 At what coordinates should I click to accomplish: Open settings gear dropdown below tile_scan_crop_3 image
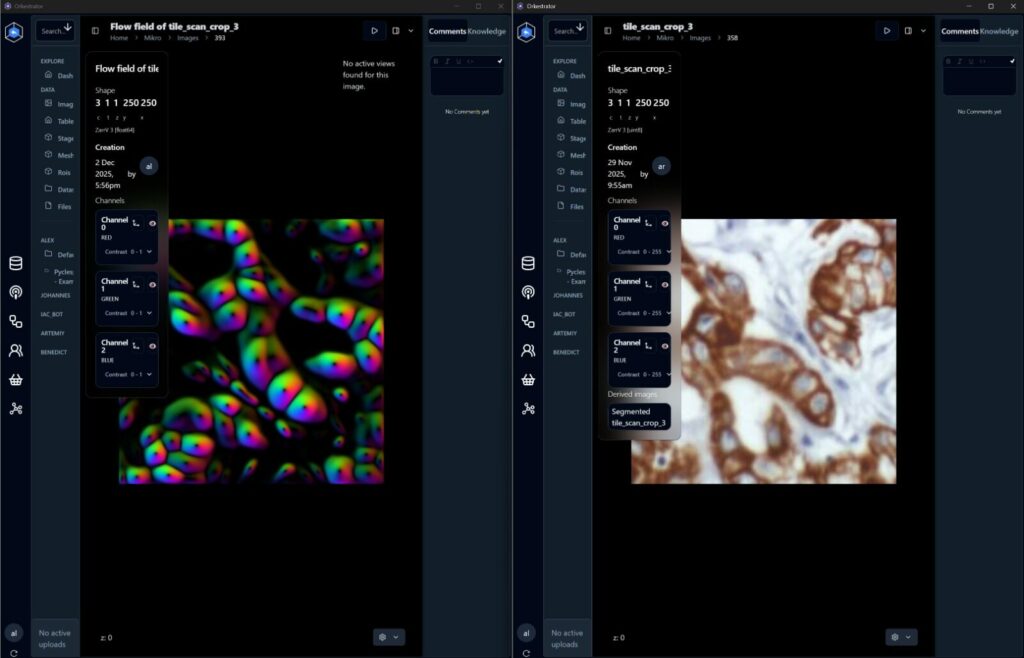(x=901, y=637)
